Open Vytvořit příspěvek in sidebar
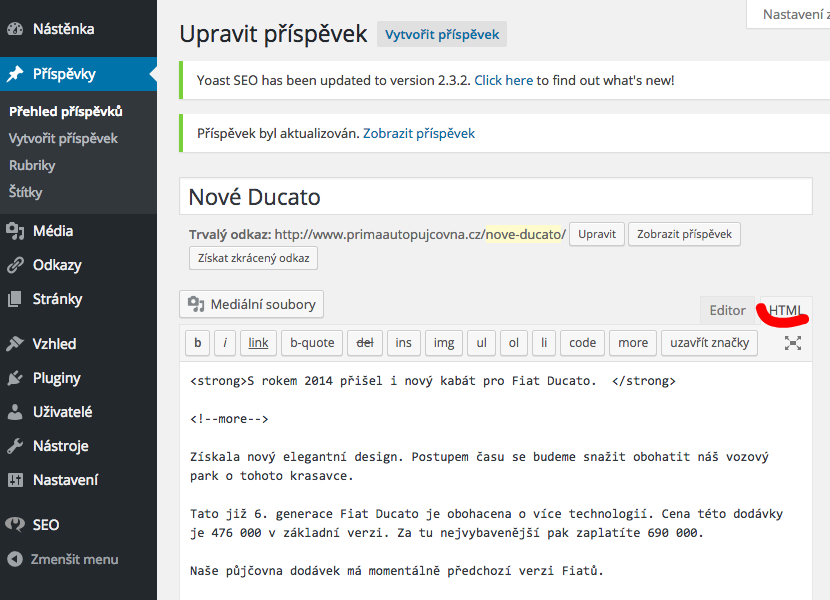 tap(63, 139)
